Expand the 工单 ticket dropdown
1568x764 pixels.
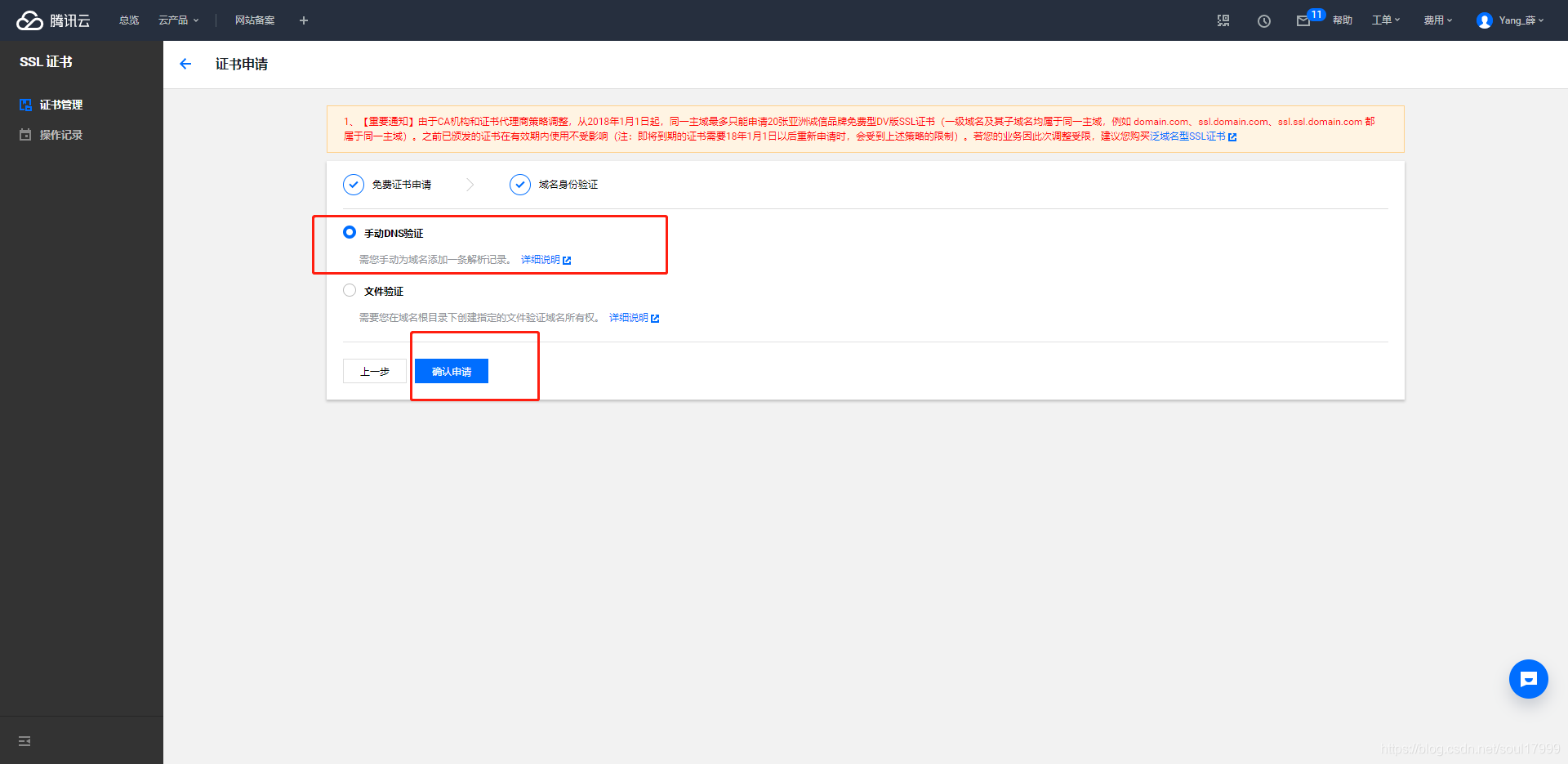tap(1386, 20)
